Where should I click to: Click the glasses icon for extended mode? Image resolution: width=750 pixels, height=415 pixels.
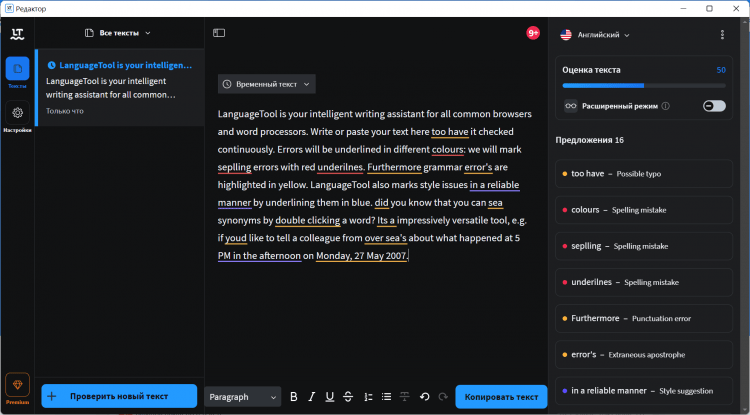571,106
